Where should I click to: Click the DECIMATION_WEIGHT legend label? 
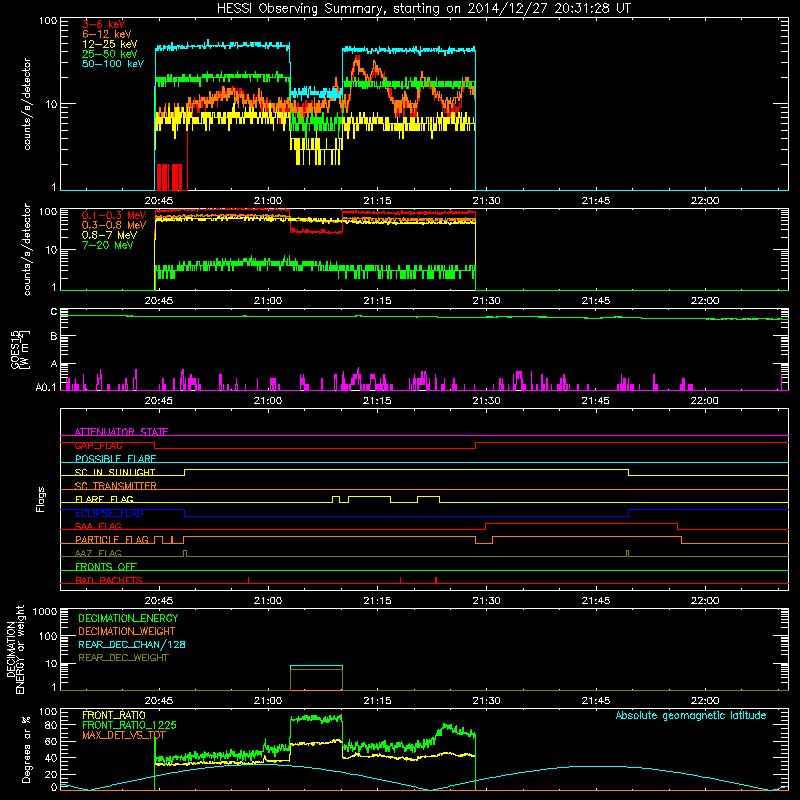point(127,631)
